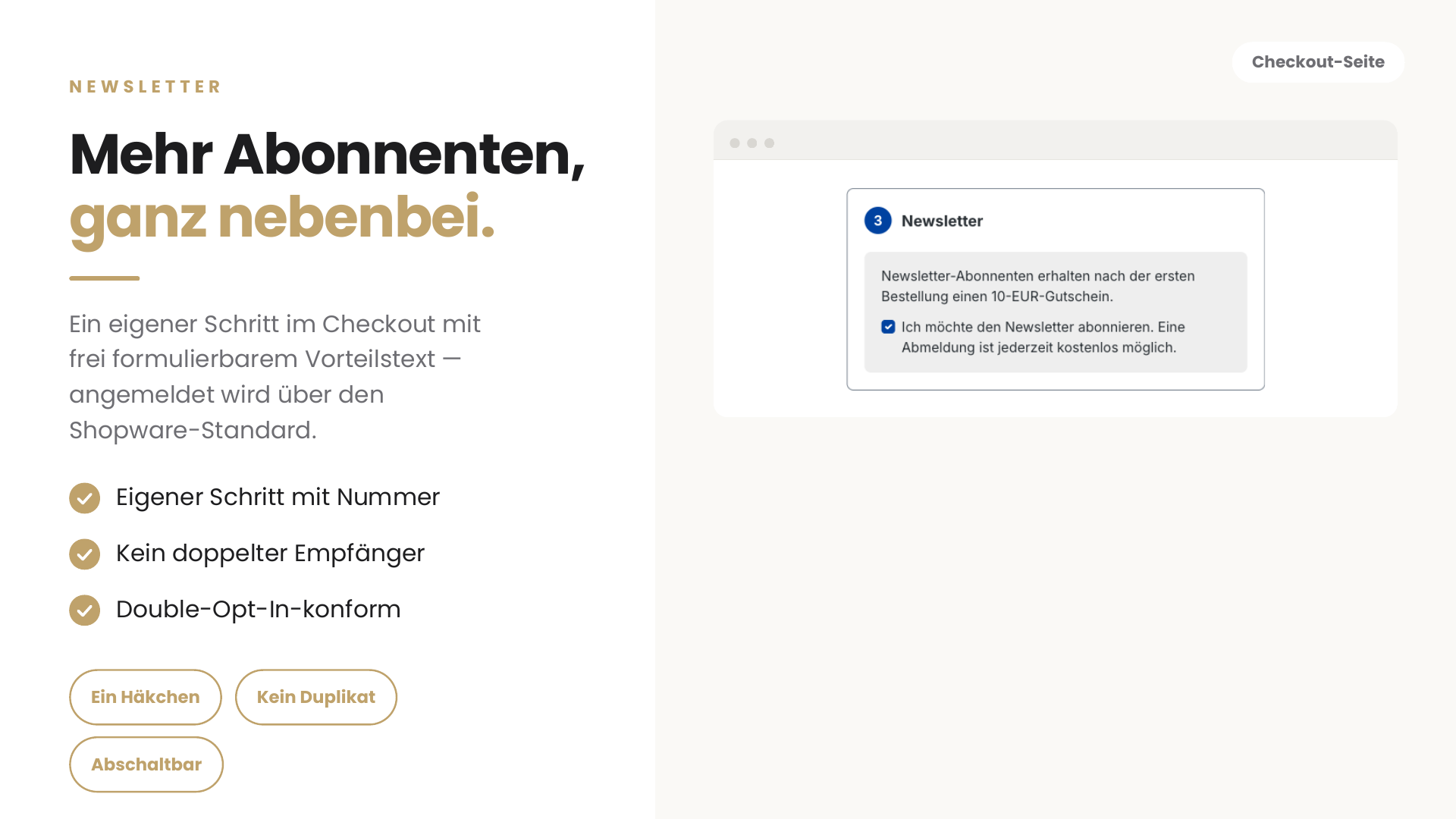Image resolution: width=1456 pixels, height=819 pixels.
Task: Click the 10-EUR-Gutschein benefit text
Action: tap(1038, 286)
